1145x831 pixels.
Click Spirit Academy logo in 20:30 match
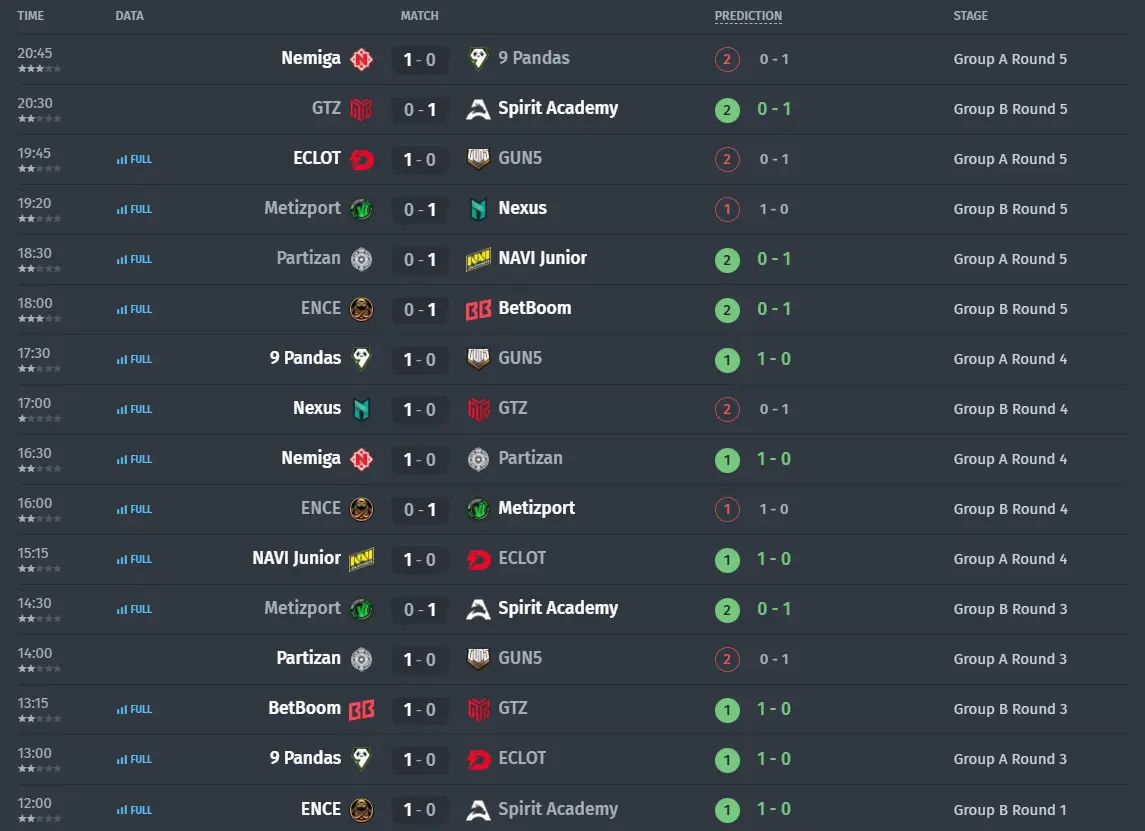click(478, 110)
